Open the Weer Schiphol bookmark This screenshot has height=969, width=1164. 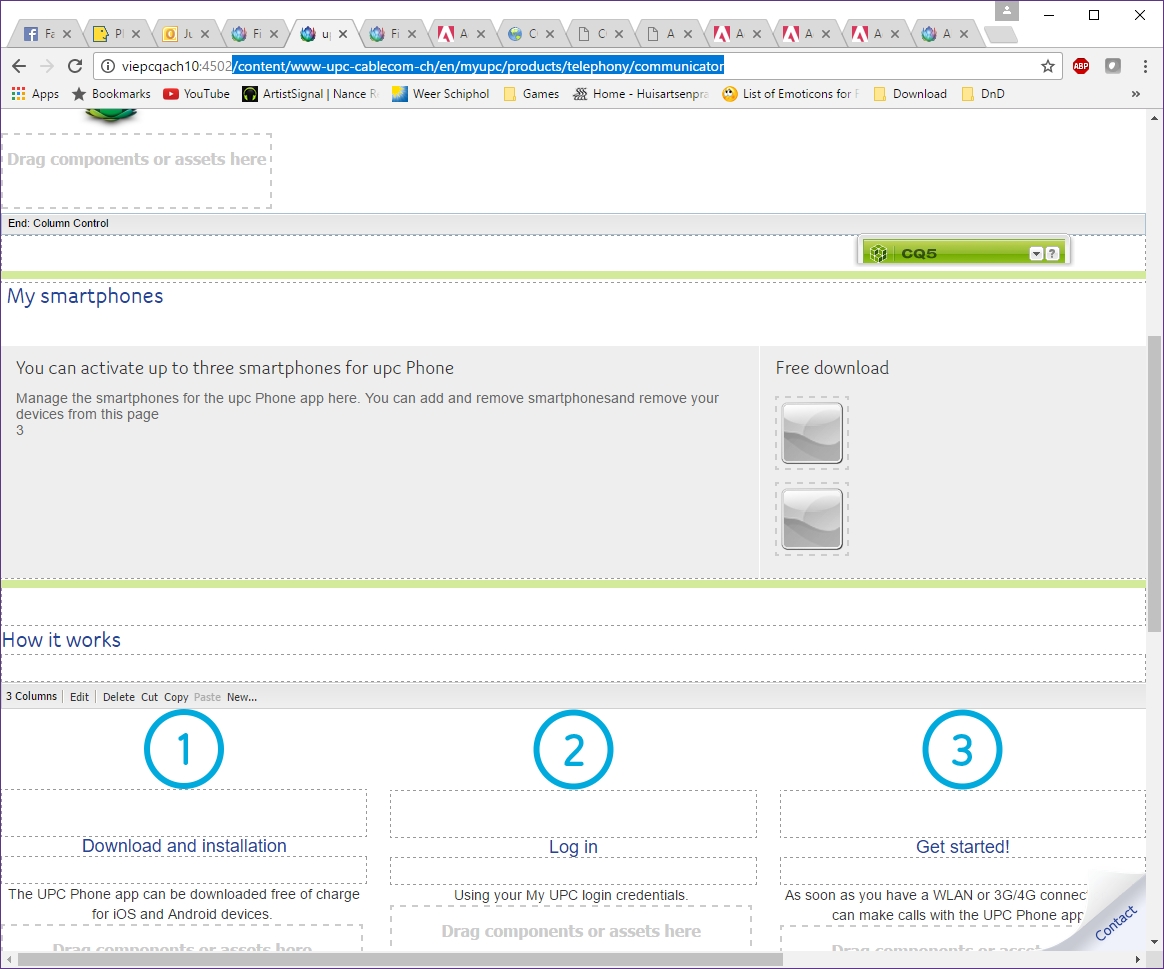[441, 94]
